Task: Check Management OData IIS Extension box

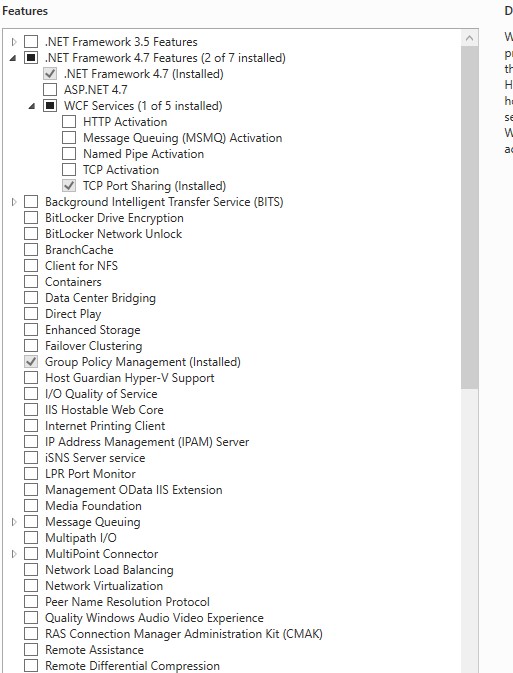Action: [31, 490]
